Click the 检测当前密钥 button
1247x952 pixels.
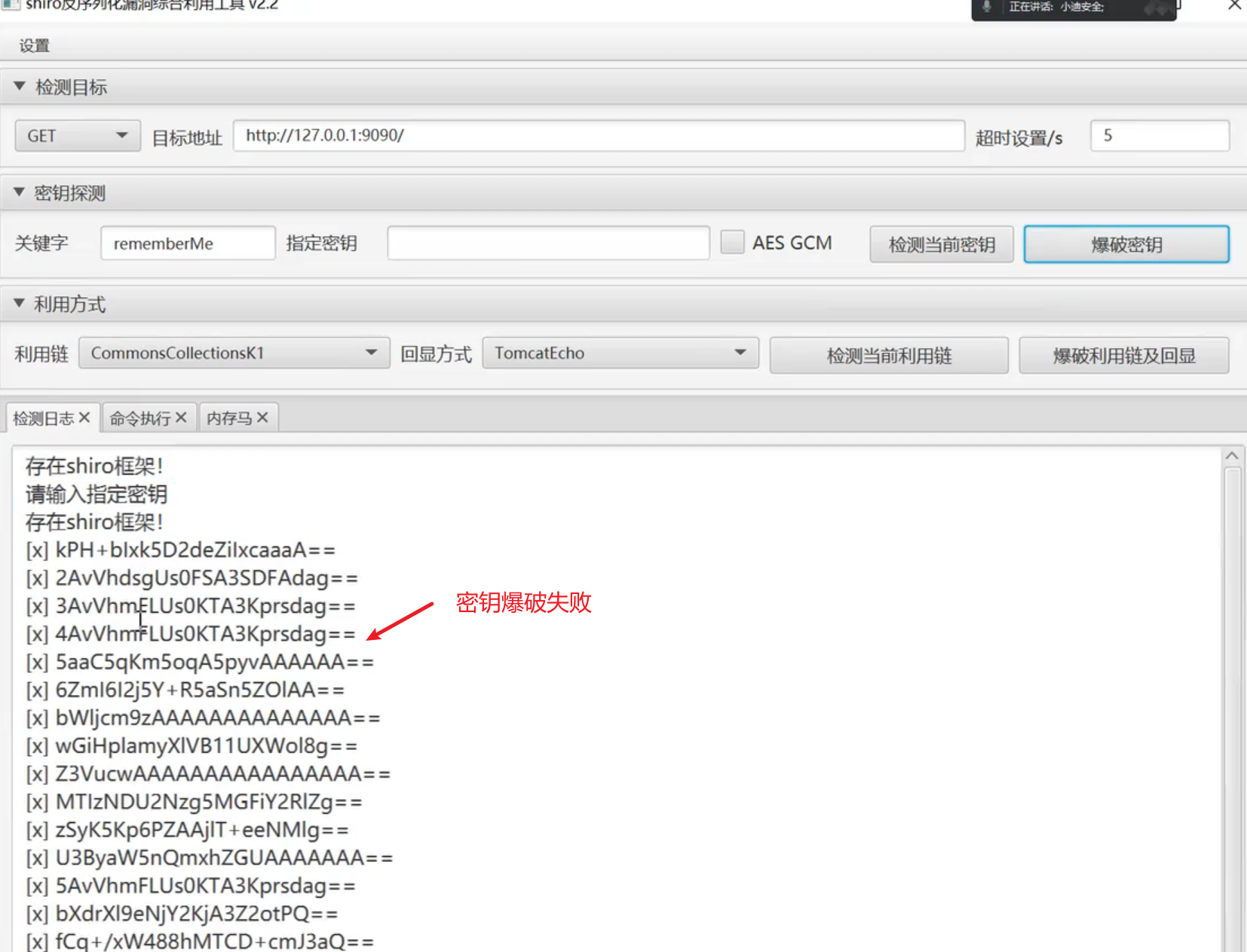pyautogui.click(x=941, y=244)
